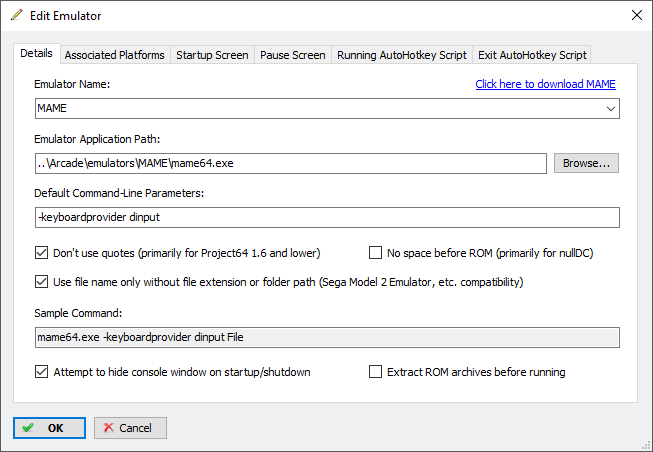Confirm with the OK button
653x452 pixels.
point(49,428)
